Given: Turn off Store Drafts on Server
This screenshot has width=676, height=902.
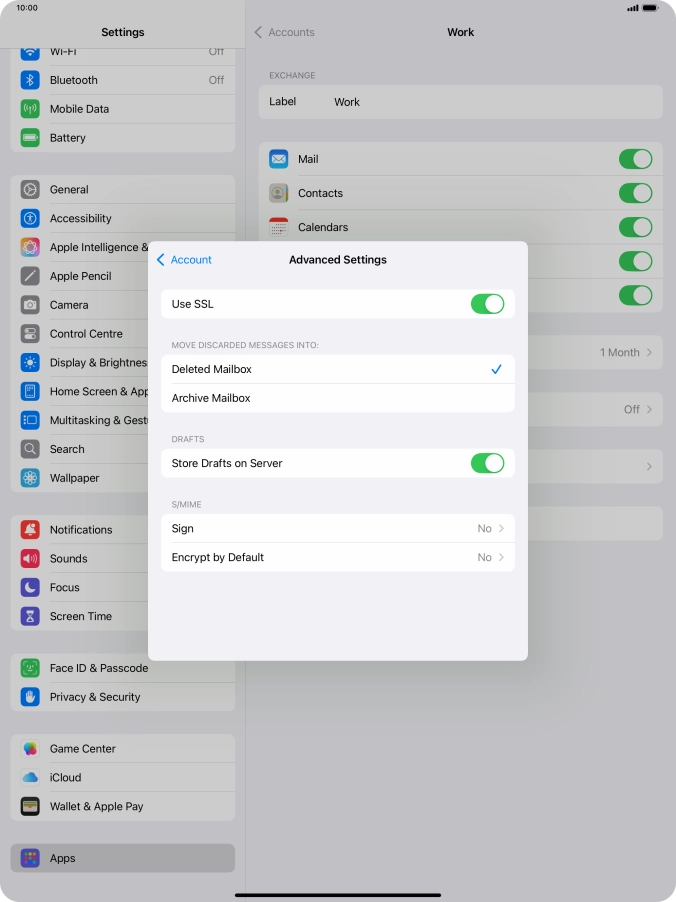Looking at the screenshot, I should coord(487,463).
